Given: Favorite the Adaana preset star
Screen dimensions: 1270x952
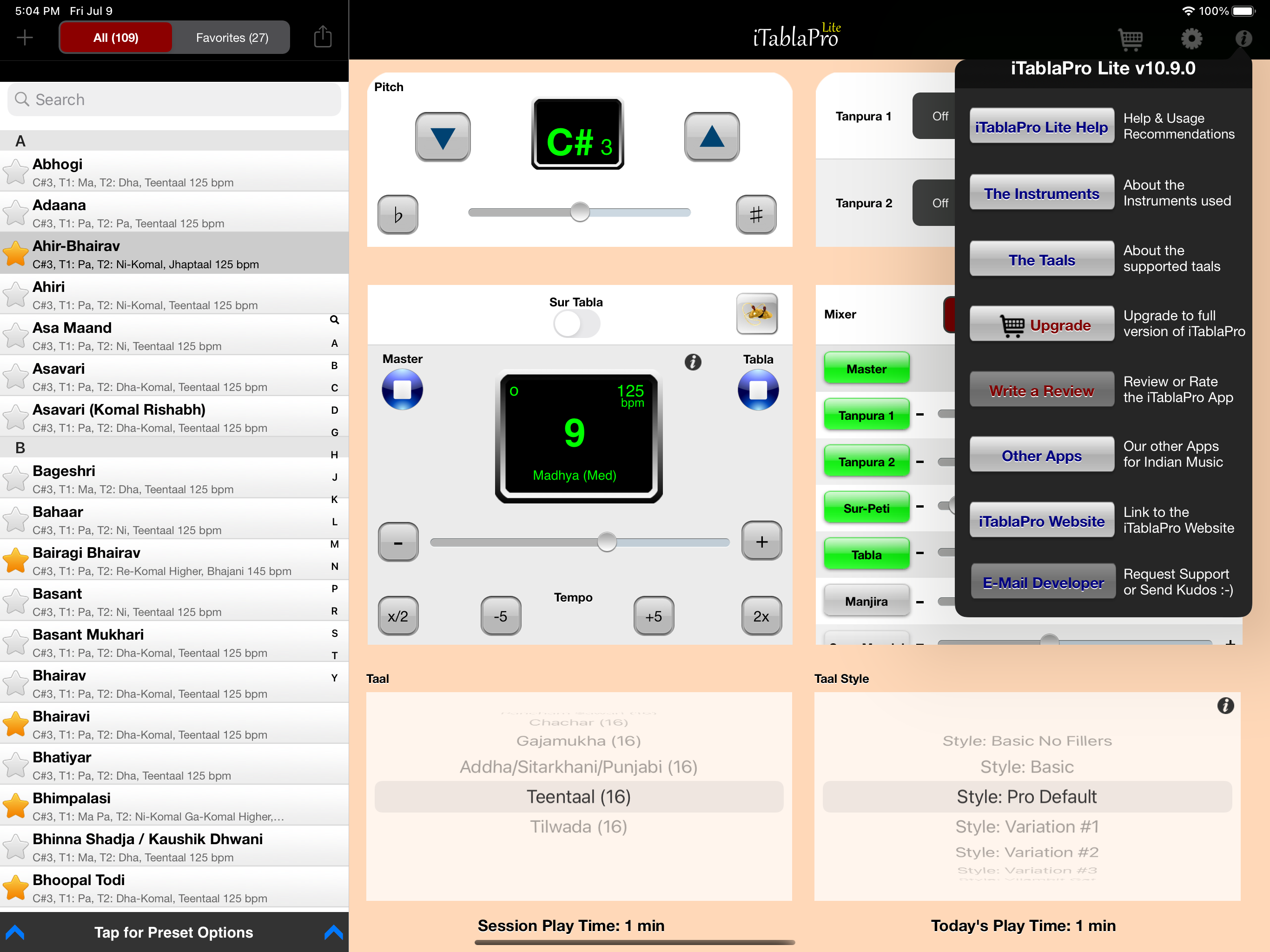Looking at the screenshot, I should (15, 212).
